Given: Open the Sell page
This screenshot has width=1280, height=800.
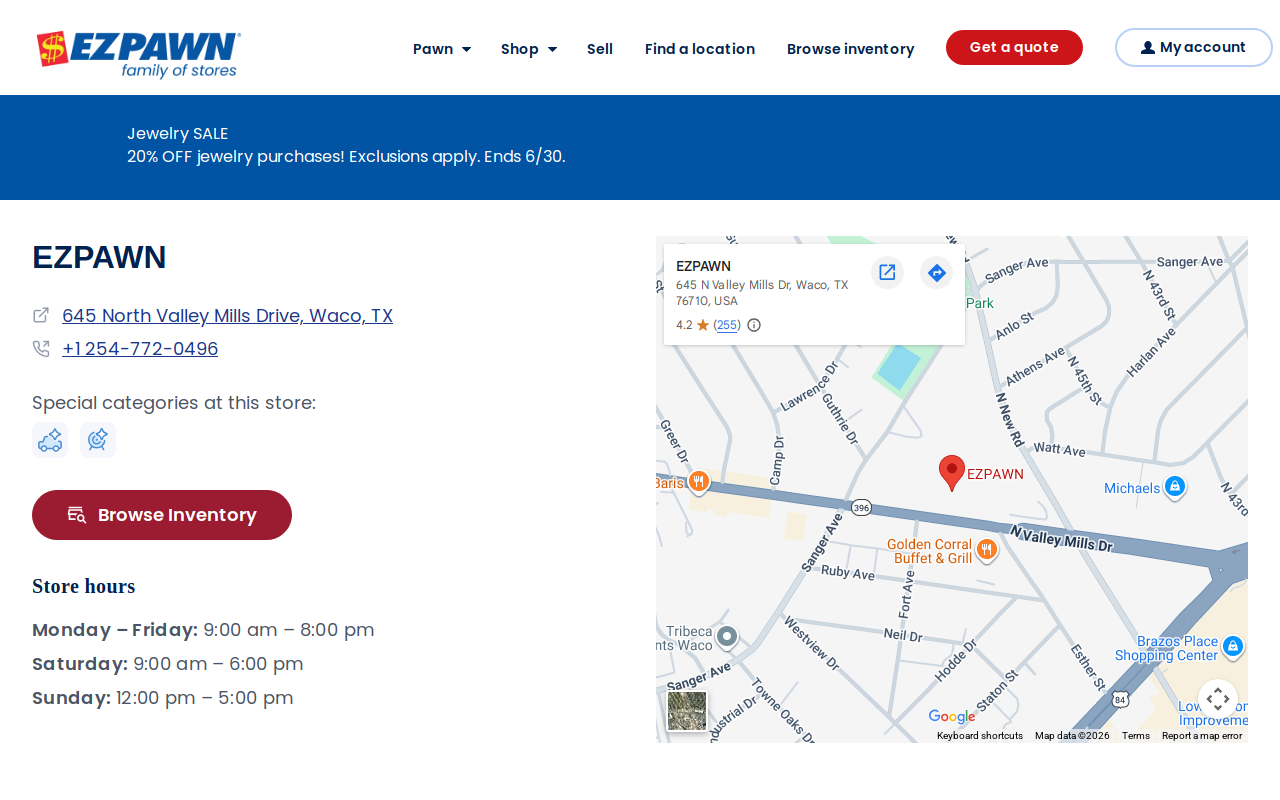Looking at the screenshot, I should (600, 49).
